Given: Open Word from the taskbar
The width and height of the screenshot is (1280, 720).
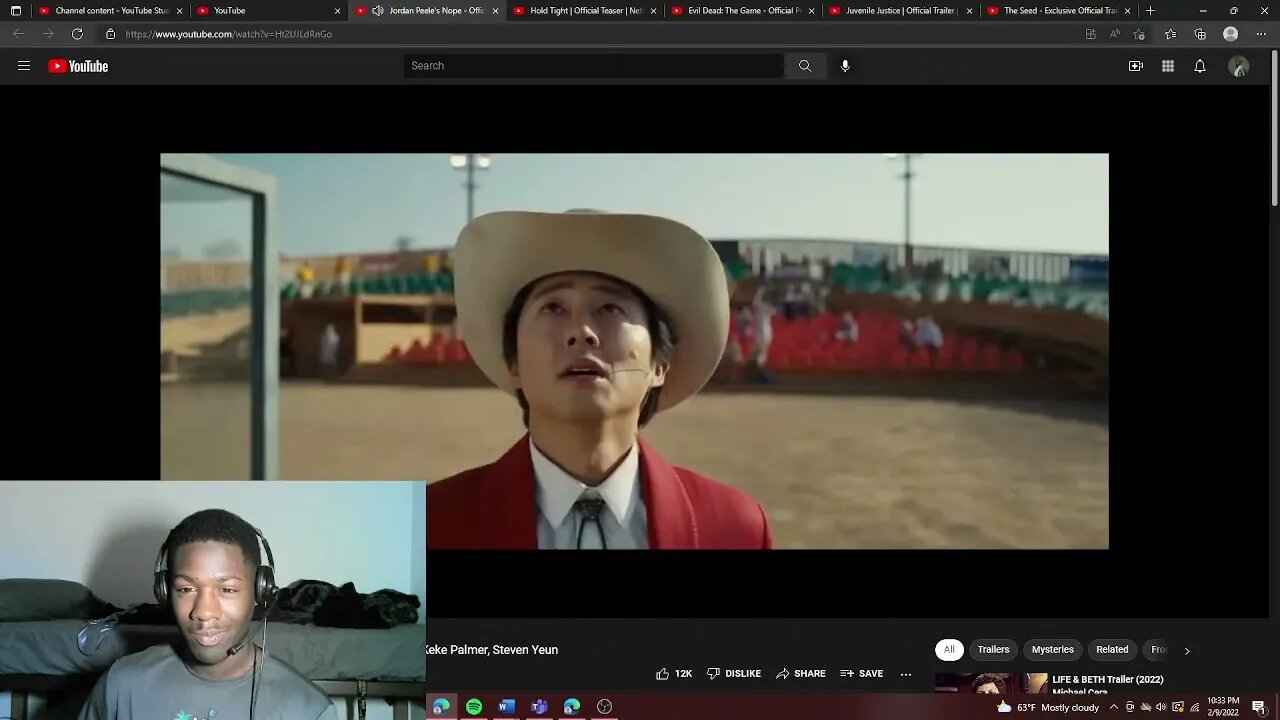Looking at the screenshot, I should point(507,707).
